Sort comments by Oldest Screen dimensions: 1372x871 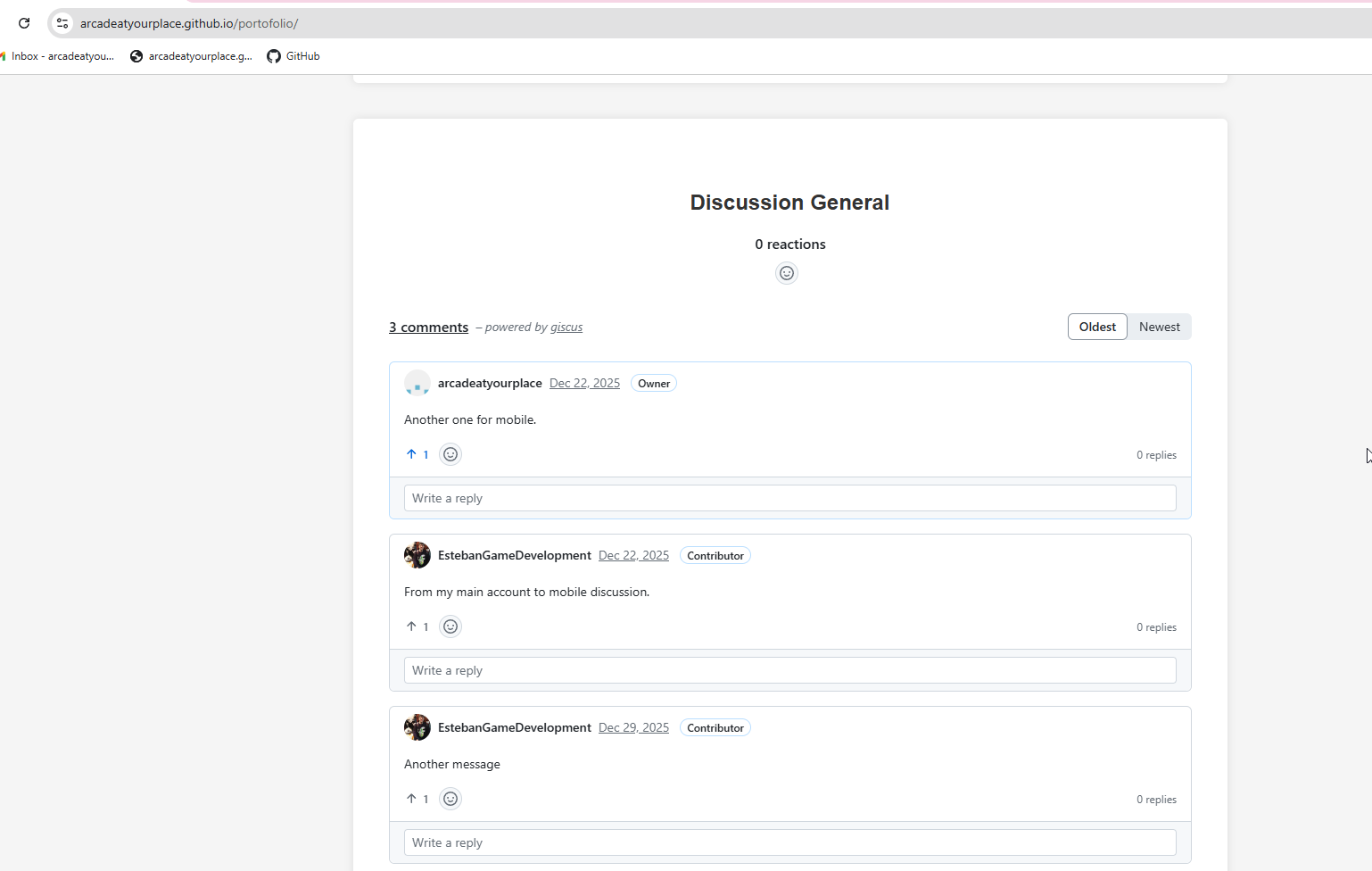[x=1097, y=327]
